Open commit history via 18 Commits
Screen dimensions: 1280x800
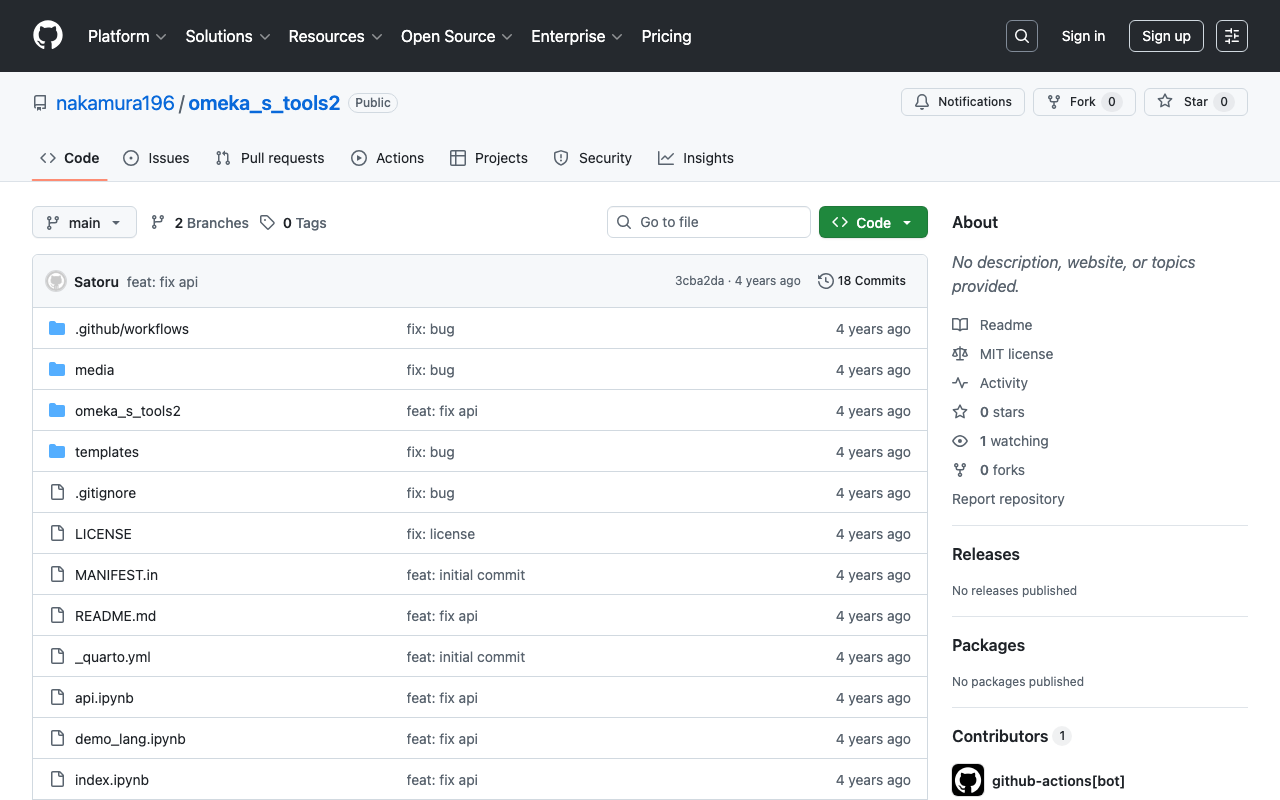pyautogui.click(x=861, y=281)
